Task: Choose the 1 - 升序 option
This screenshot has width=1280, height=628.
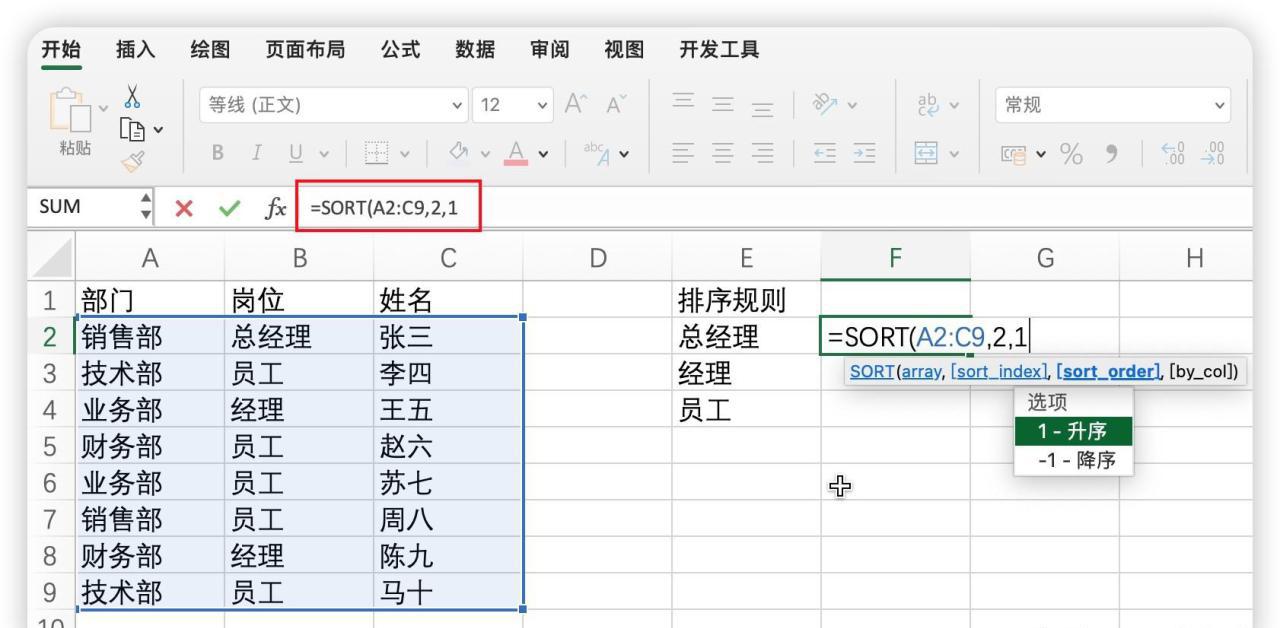Action: pyautogui.click(x=1073, y=432)
